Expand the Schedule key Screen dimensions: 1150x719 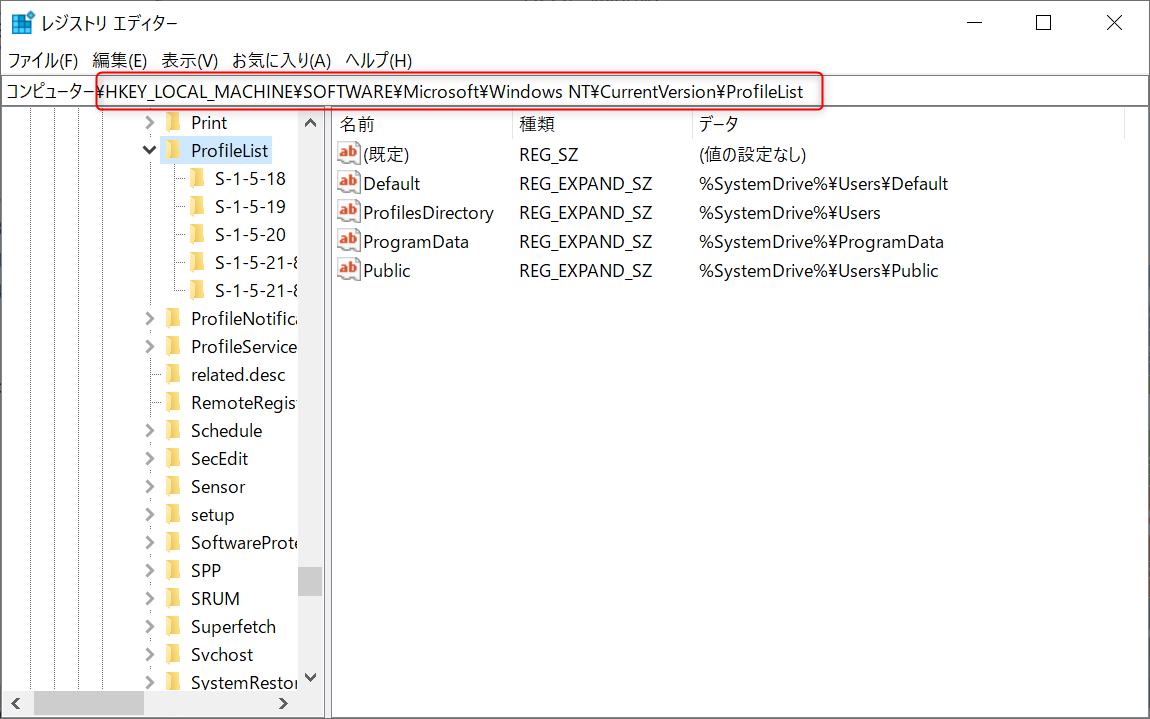(149, 430)
